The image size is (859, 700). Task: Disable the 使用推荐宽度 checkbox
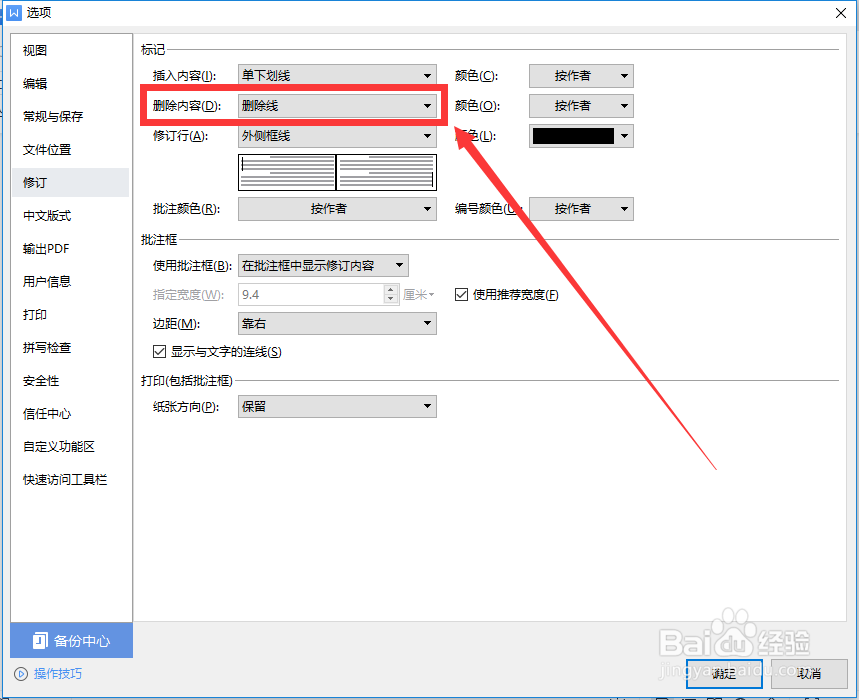click(x=461, y=294)
